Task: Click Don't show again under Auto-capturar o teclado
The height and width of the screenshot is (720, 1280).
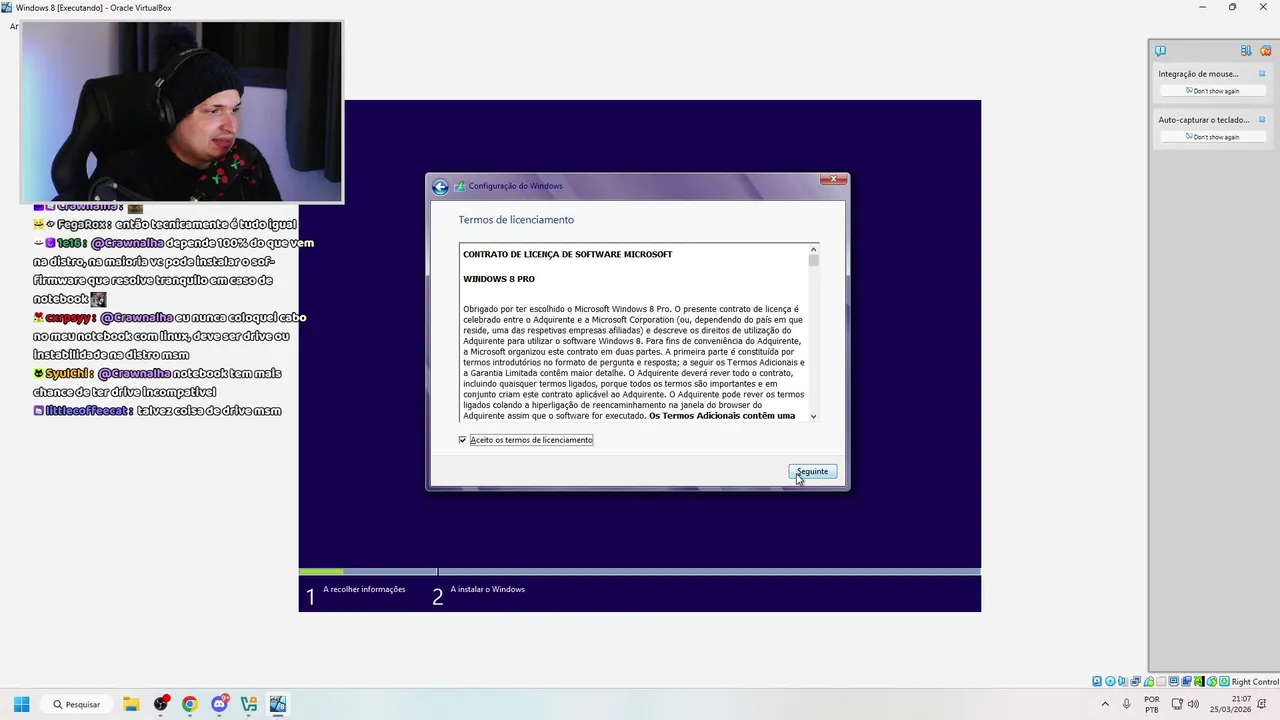Action: coord(1212,137)
